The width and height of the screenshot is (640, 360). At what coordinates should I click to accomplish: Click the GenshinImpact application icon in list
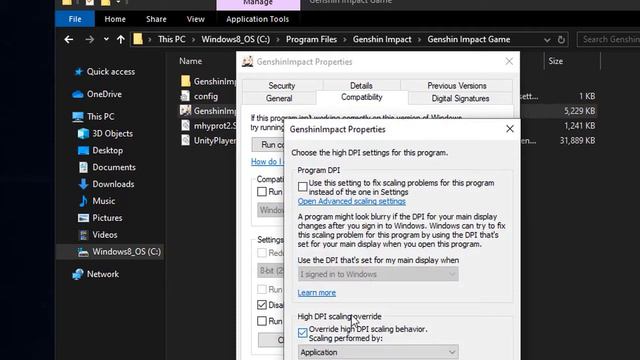tap(186, 111)
